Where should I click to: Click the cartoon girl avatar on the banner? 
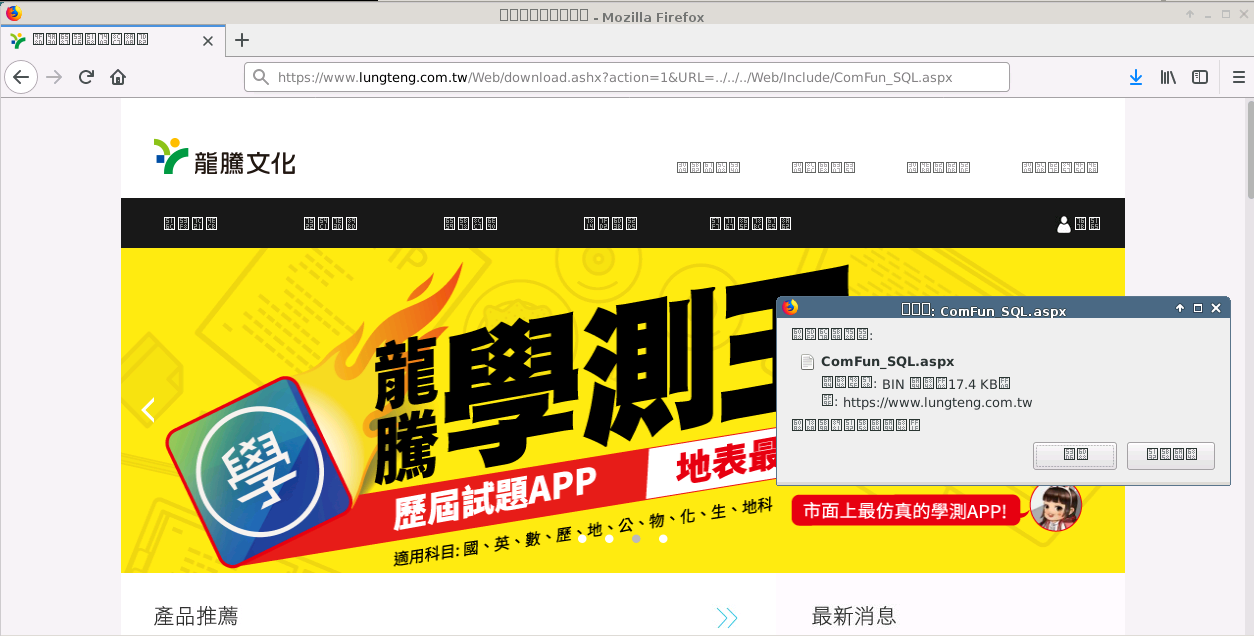coord(1056,506)
